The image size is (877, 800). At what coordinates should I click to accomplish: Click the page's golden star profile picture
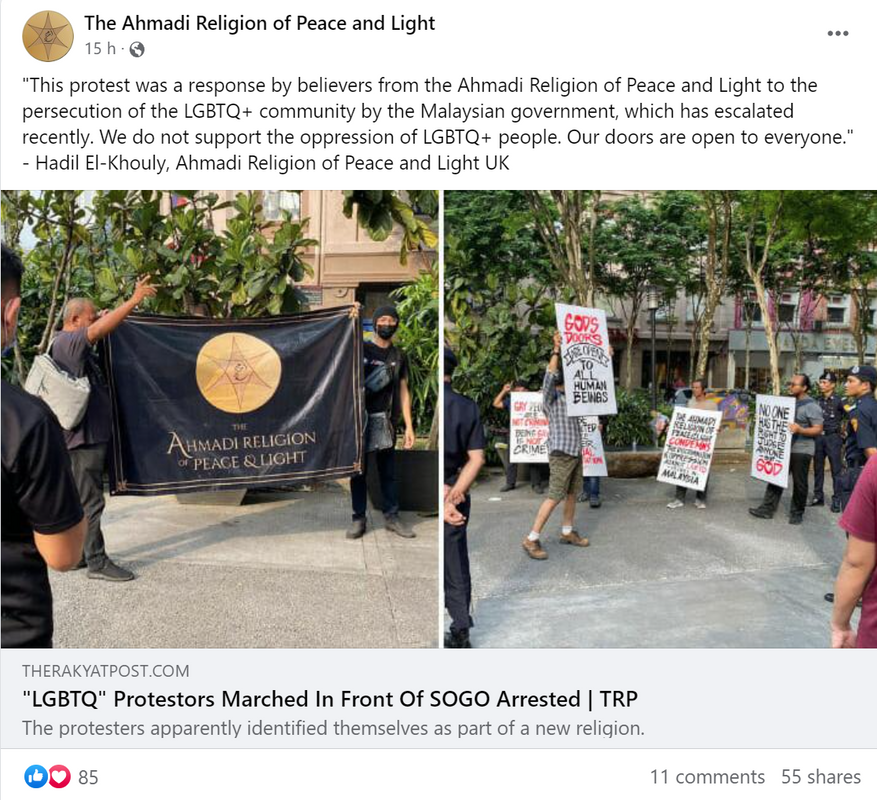click(x=48, y=36)
